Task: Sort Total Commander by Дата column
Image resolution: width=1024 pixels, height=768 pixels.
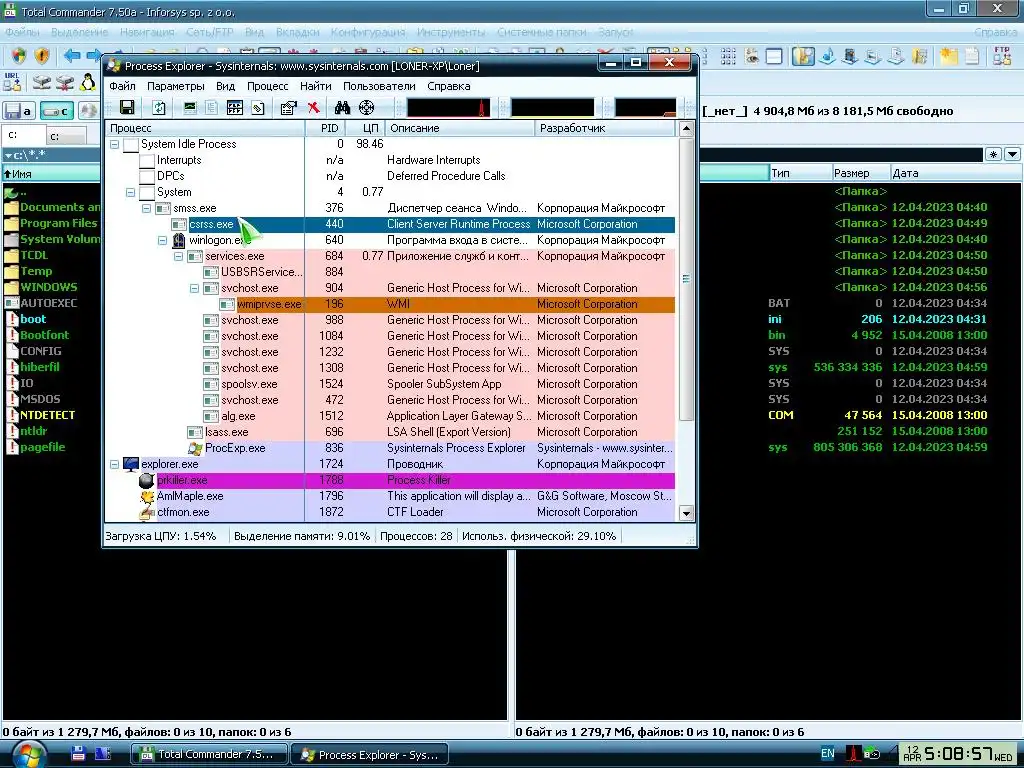Action: pos(956,173)
